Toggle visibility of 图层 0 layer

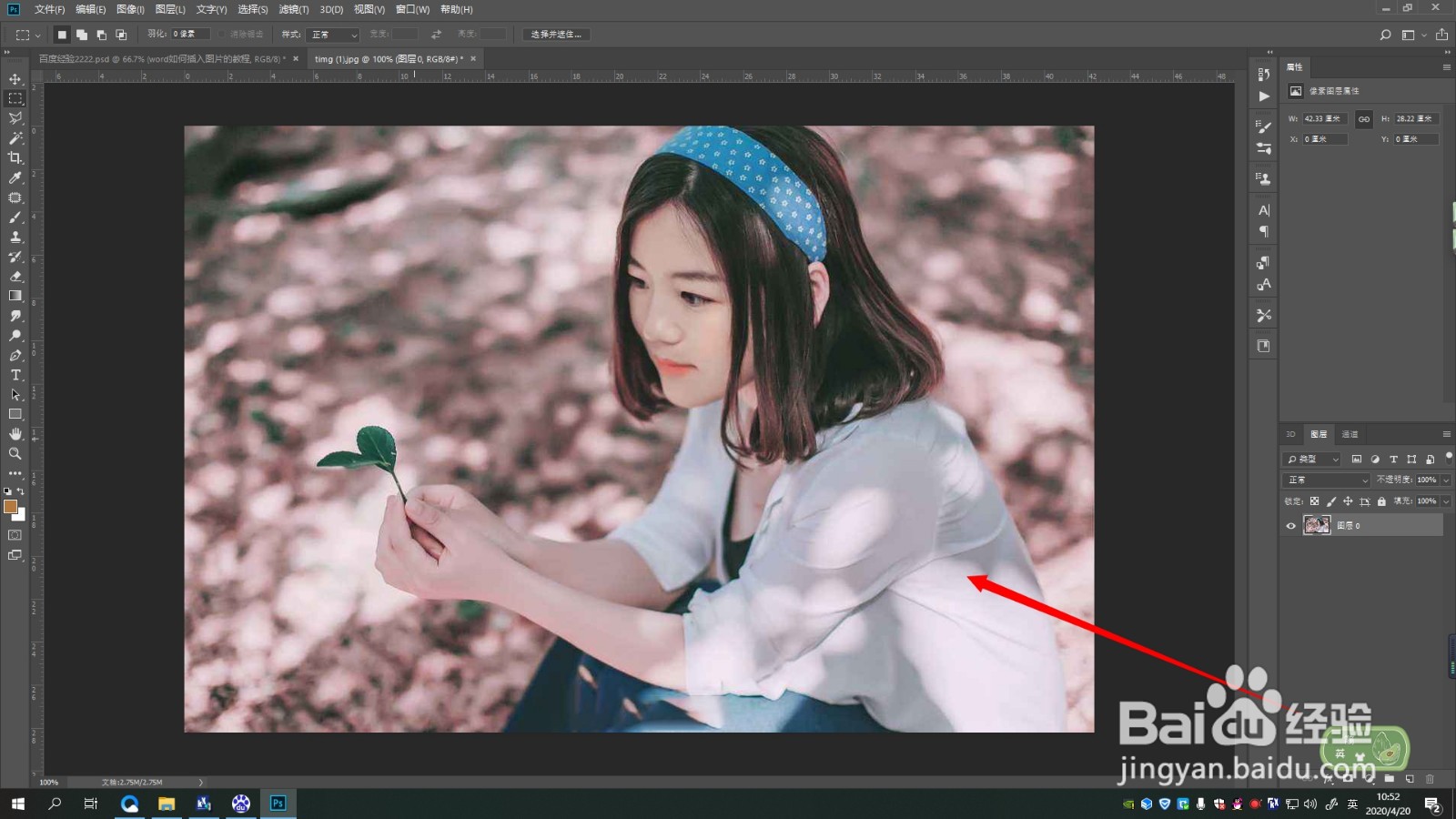pos(1290,526)
